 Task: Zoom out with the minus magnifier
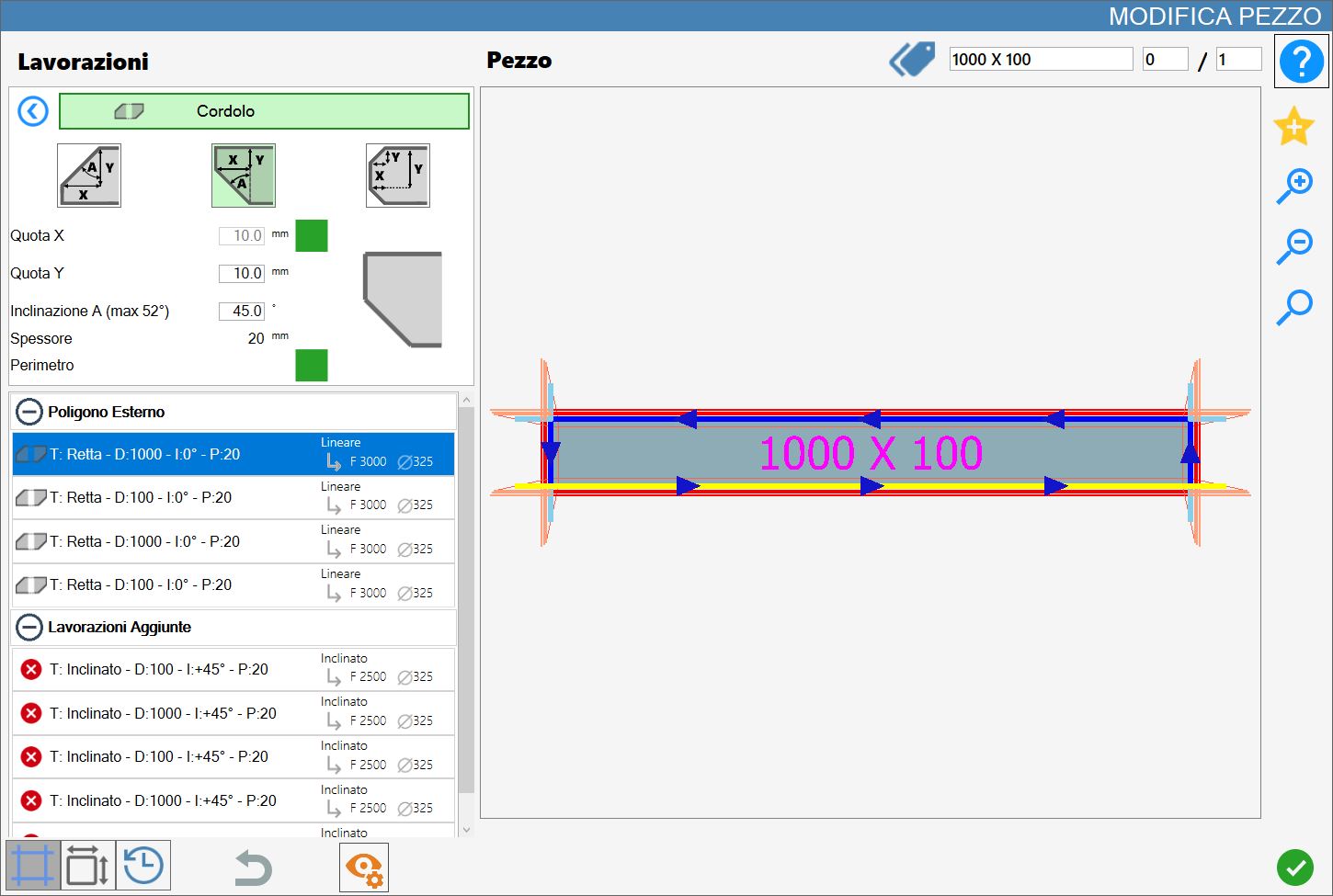(x=1294, y=247)
